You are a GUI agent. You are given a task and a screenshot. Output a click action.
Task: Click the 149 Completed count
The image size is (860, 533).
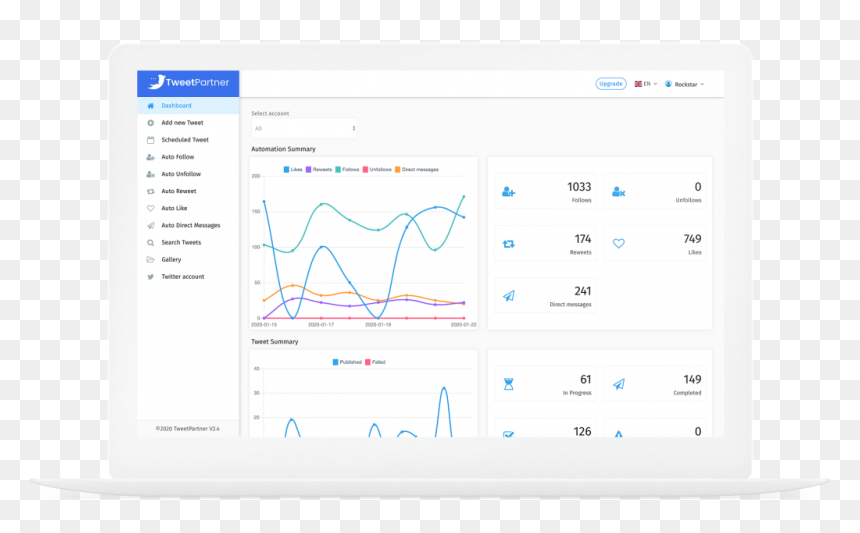point(692,379)
